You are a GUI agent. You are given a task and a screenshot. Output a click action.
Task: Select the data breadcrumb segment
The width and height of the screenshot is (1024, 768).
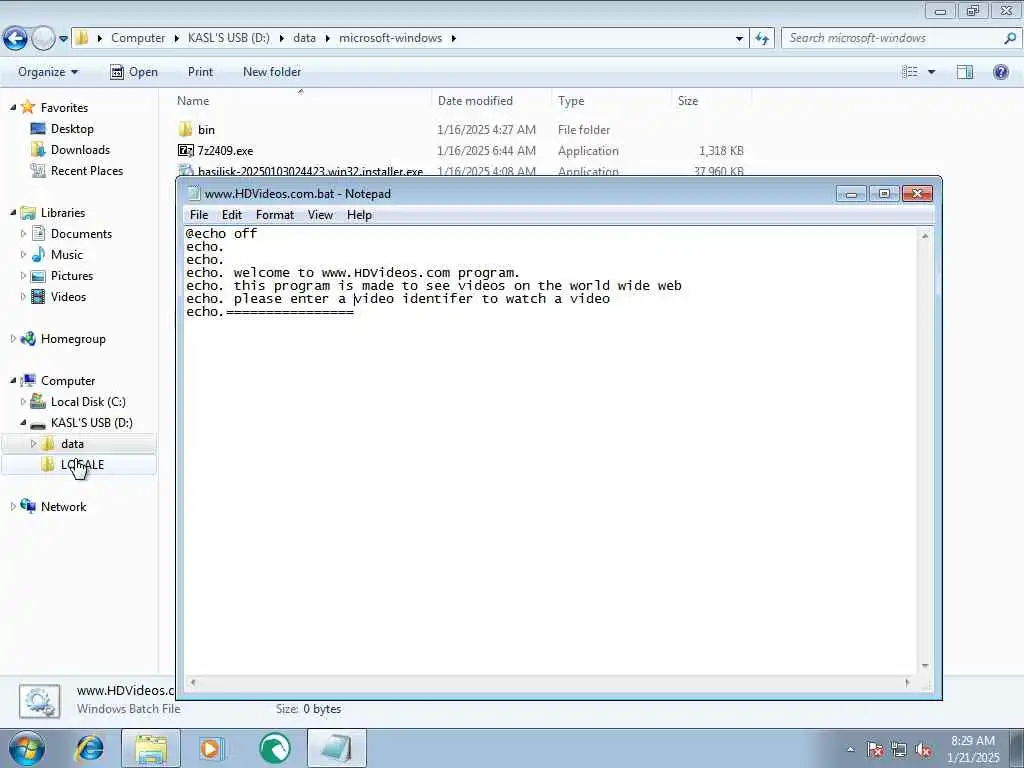[304, 38]
